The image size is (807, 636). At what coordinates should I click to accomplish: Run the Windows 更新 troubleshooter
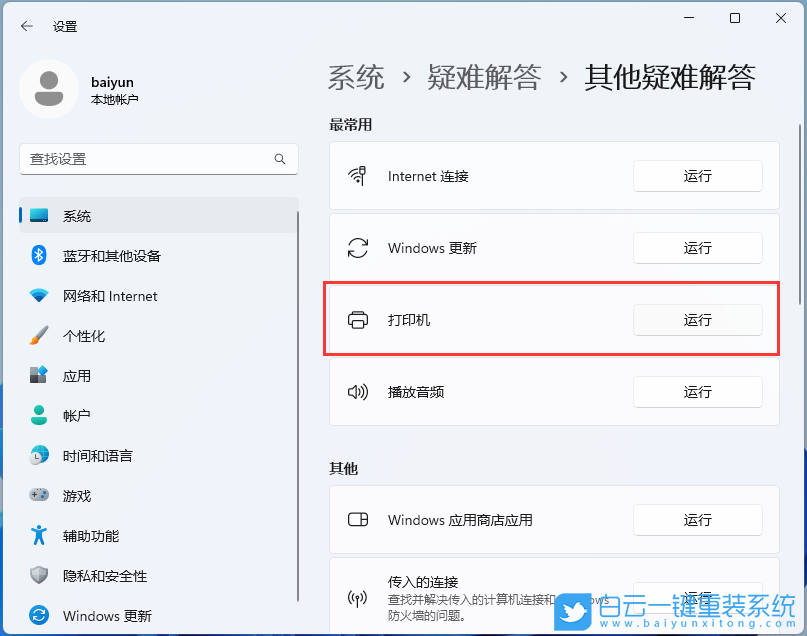click(697, 248)
